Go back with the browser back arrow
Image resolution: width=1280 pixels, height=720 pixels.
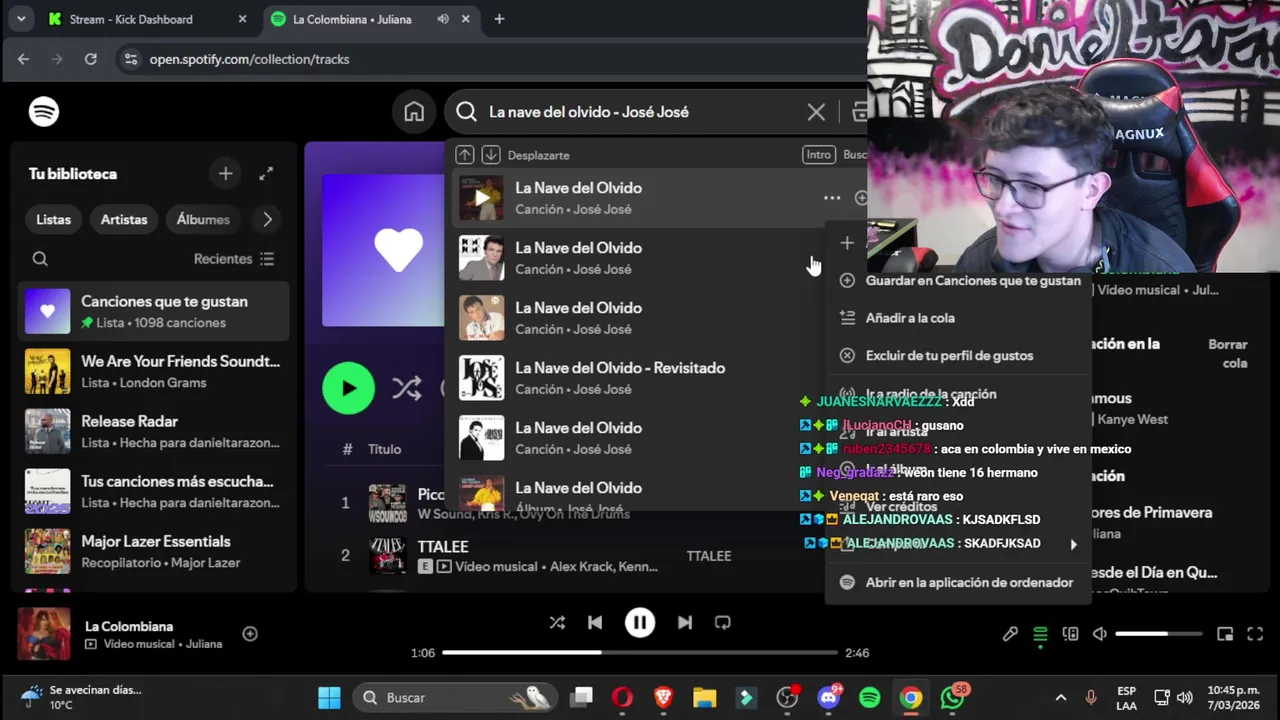point(23,59)
